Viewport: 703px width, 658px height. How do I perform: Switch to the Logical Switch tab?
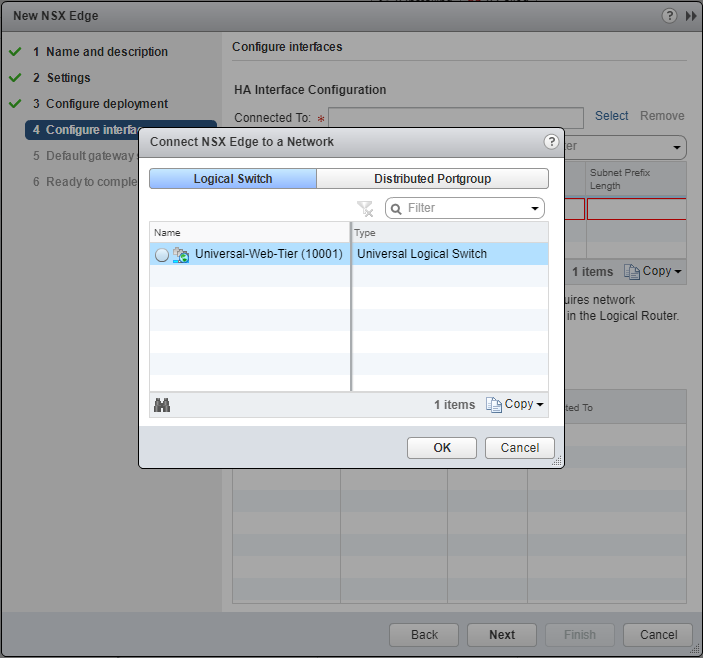coord(233,179)
